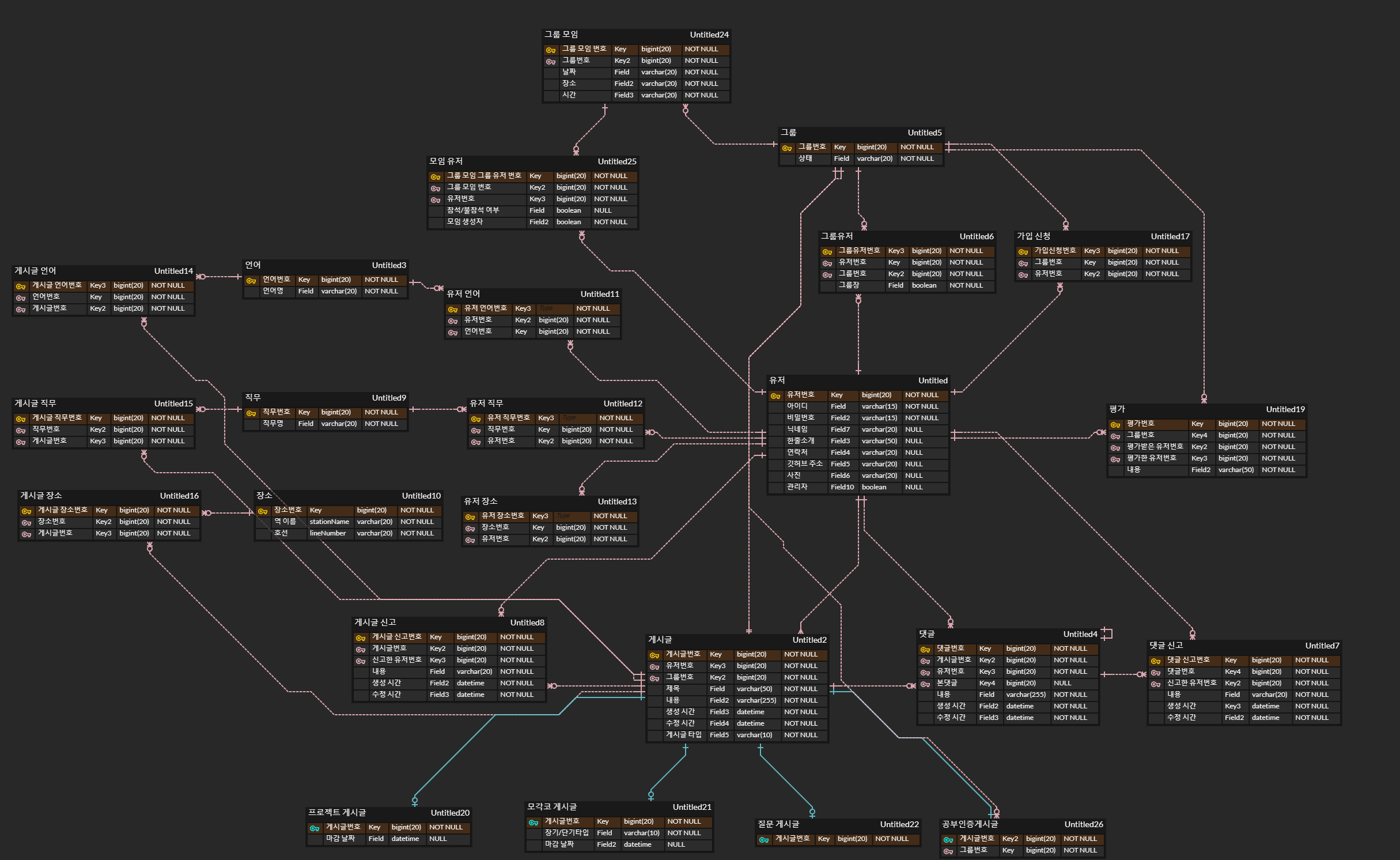Viewport: 1400px width, 860px height.
Task: Click the pink key icon beside 본댓글
Action: click(925, 684)
